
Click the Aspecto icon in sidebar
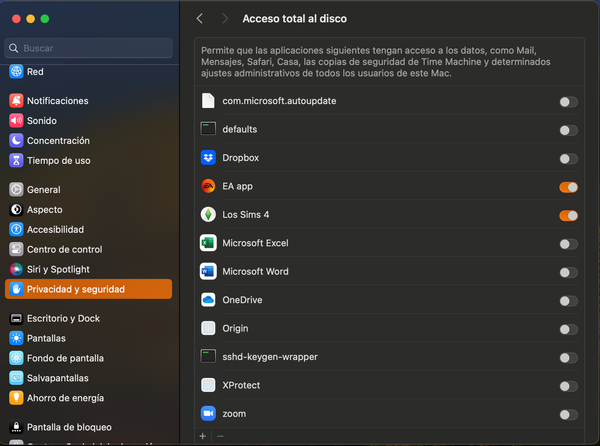16,209
